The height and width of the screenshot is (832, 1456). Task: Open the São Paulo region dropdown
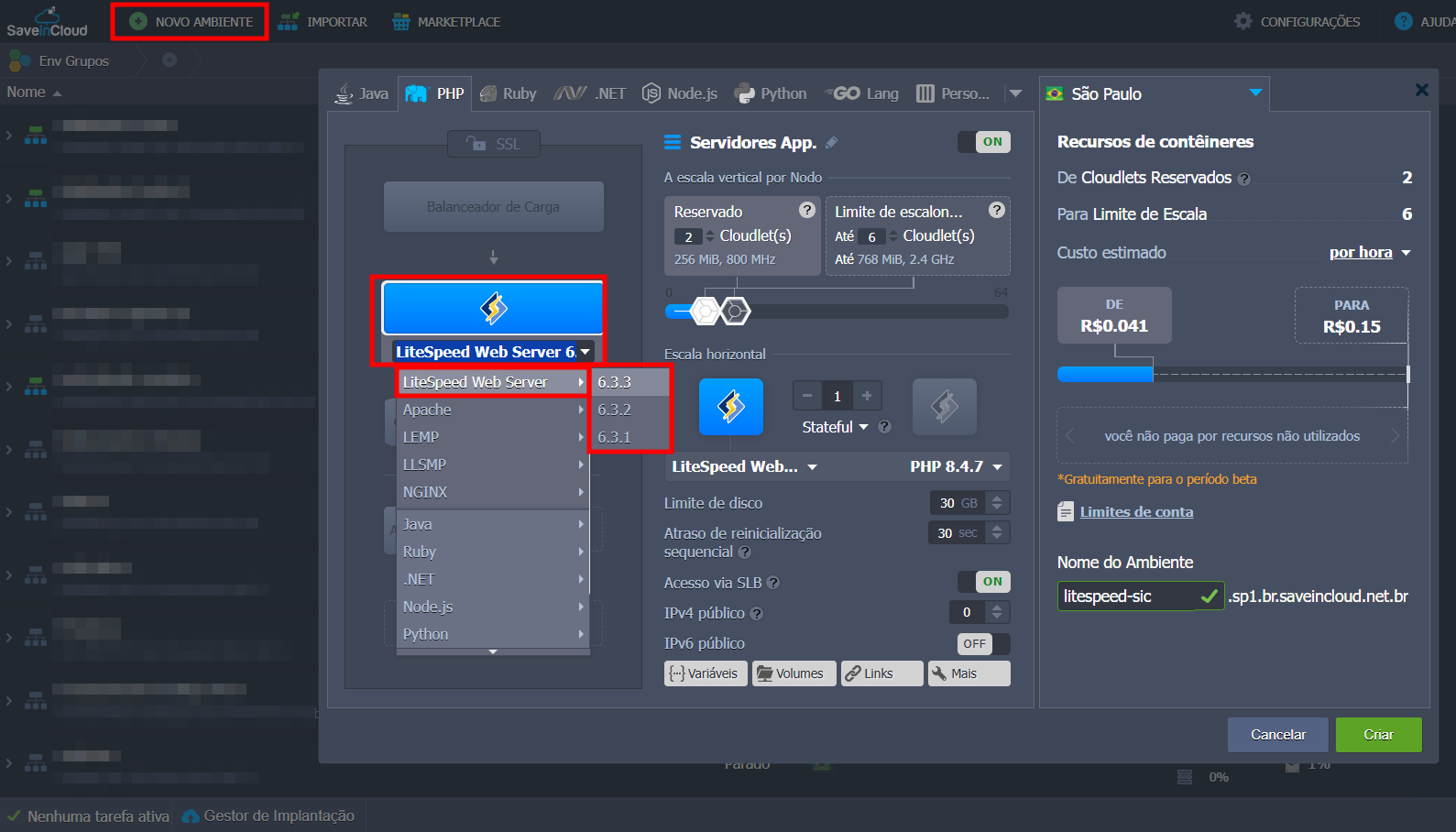click(x=1155, y=93)
